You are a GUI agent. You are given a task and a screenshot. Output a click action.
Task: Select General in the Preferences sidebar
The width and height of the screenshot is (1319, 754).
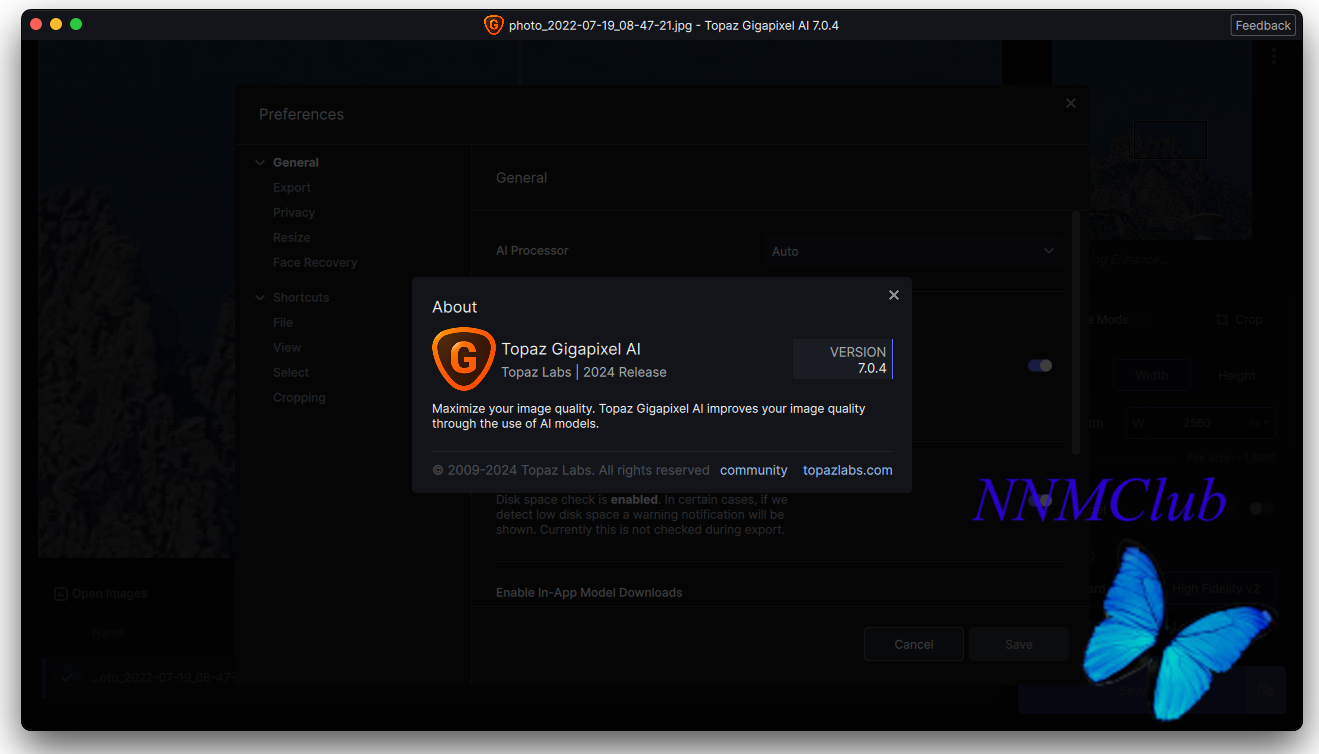[x=296, y=163]
